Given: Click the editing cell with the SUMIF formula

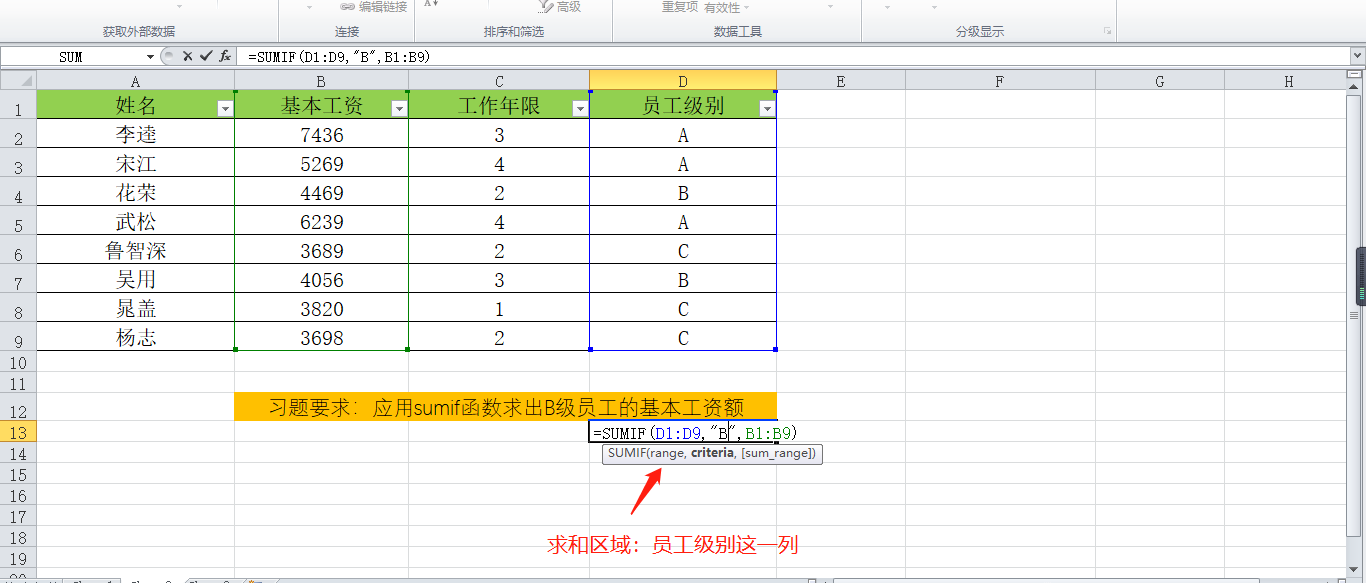Looking at the screenshot, I should point(683,433).
